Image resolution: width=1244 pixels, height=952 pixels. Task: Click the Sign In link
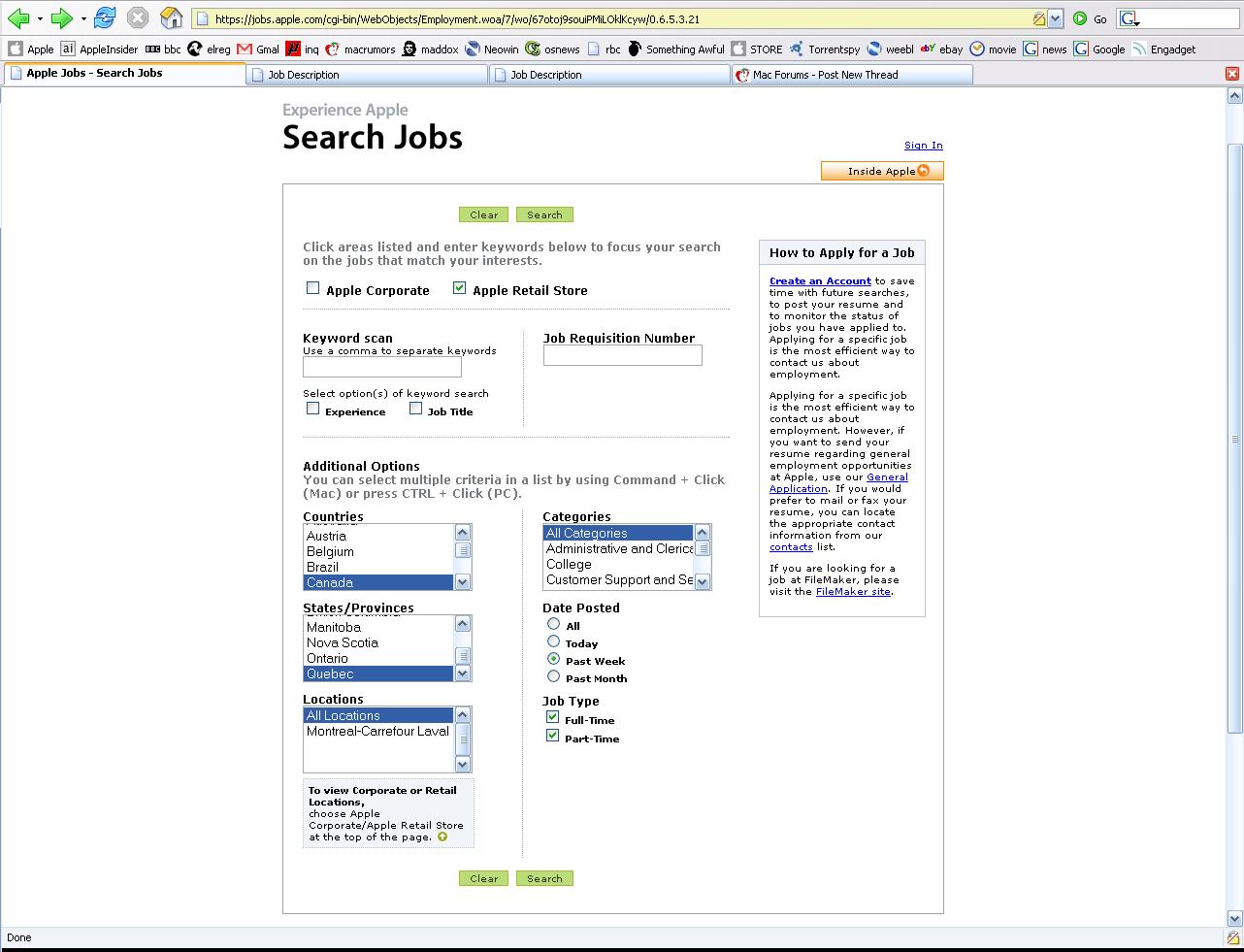[923, 146]
